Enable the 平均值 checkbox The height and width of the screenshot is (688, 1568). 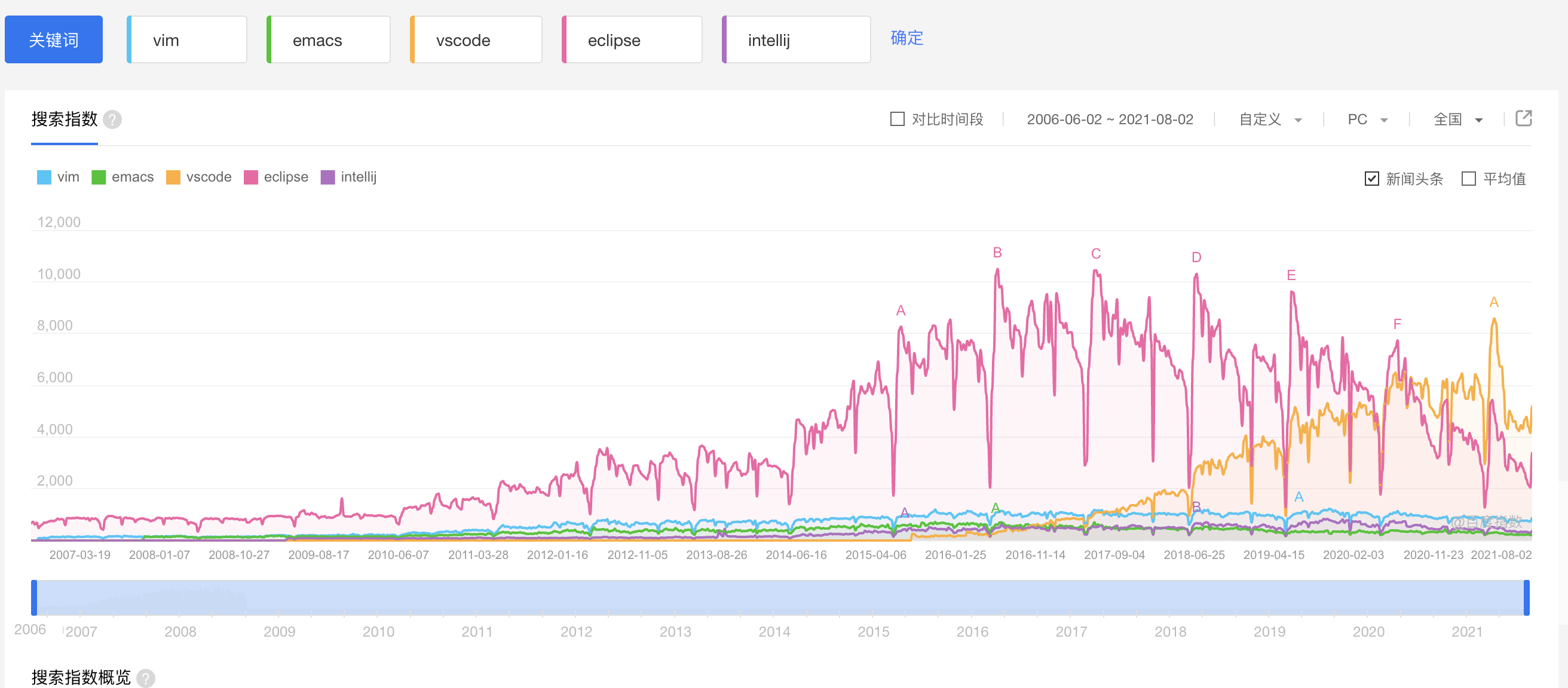1468,178
